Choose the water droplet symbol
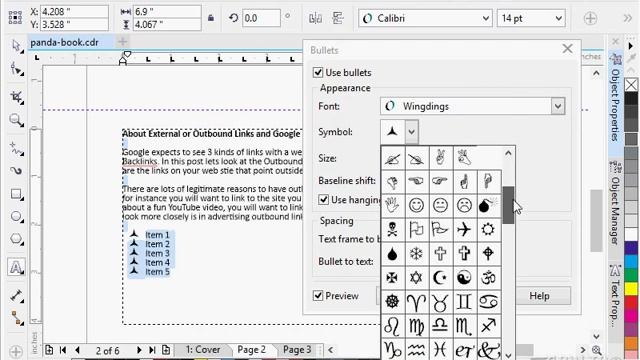Viewport: 640px width, 360px height. tap(392, 253)
